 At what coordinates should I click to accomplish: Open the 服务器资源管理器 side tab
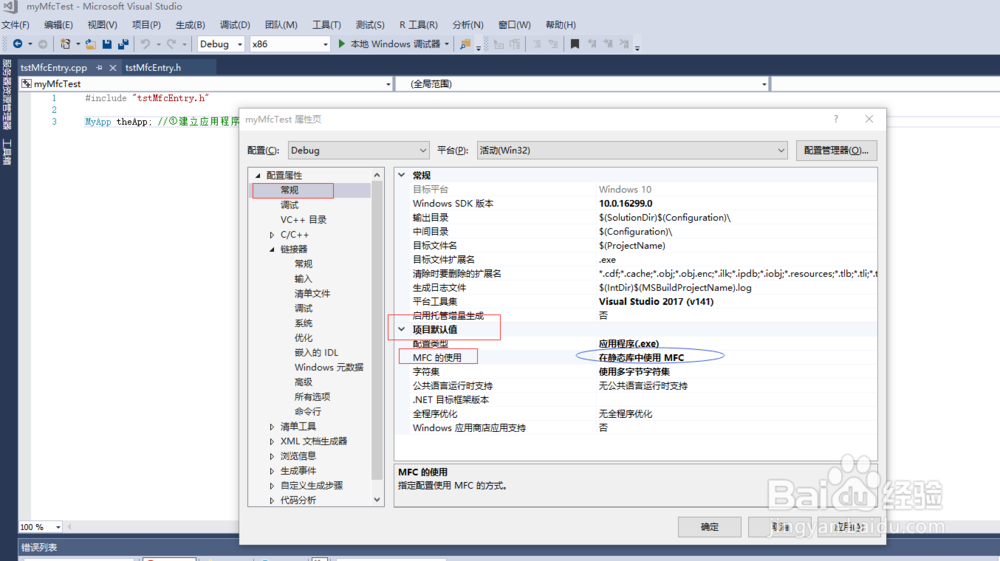pyautogui.click(x=7, y=94)
